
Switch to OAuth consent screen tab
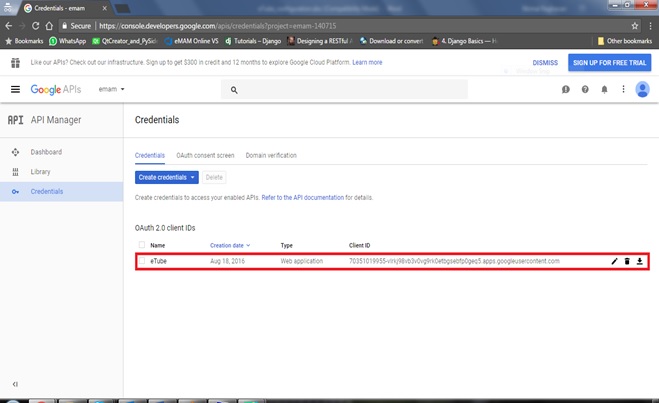(x=205, y=155)
